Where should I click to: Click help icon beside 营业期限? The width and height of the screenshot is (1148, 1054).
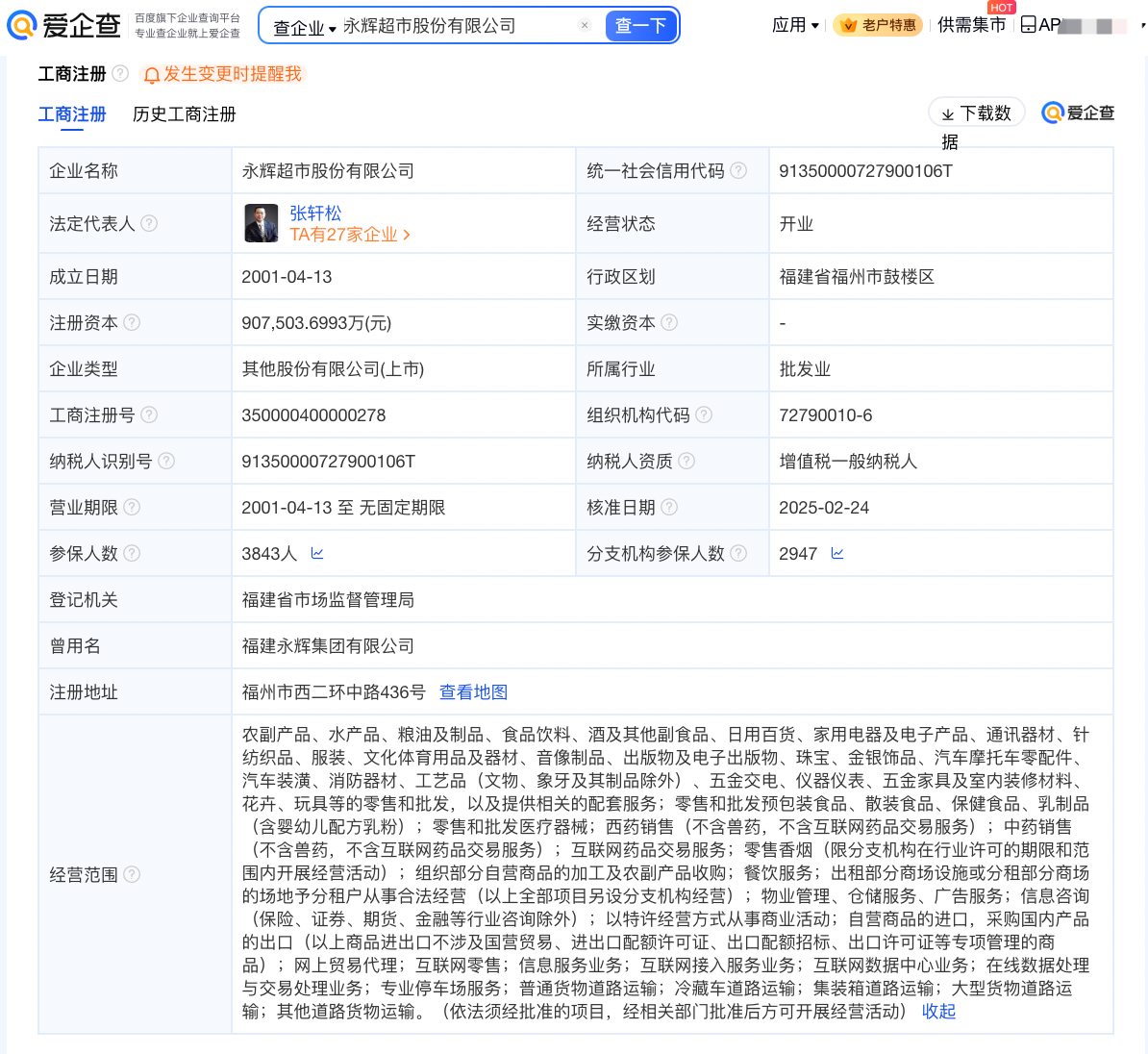click(x=132, y=507)
